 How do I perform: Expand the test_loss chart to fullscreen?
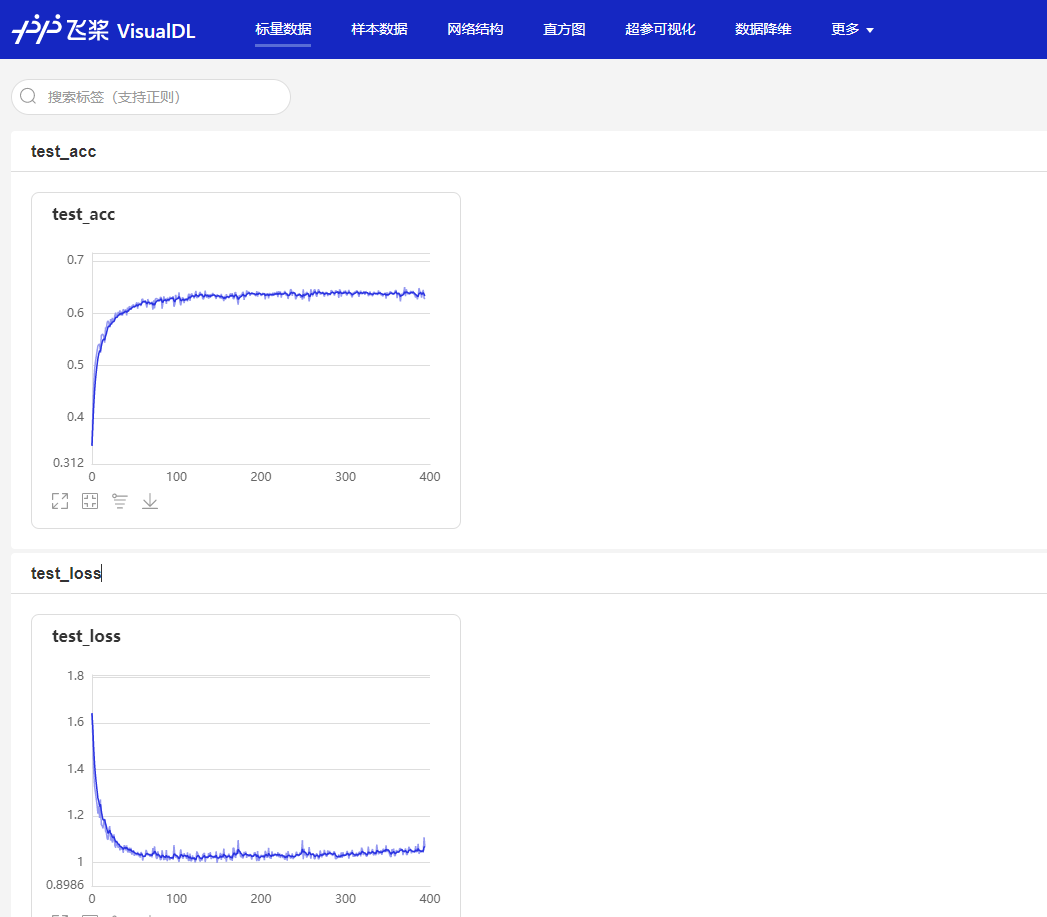59,914
